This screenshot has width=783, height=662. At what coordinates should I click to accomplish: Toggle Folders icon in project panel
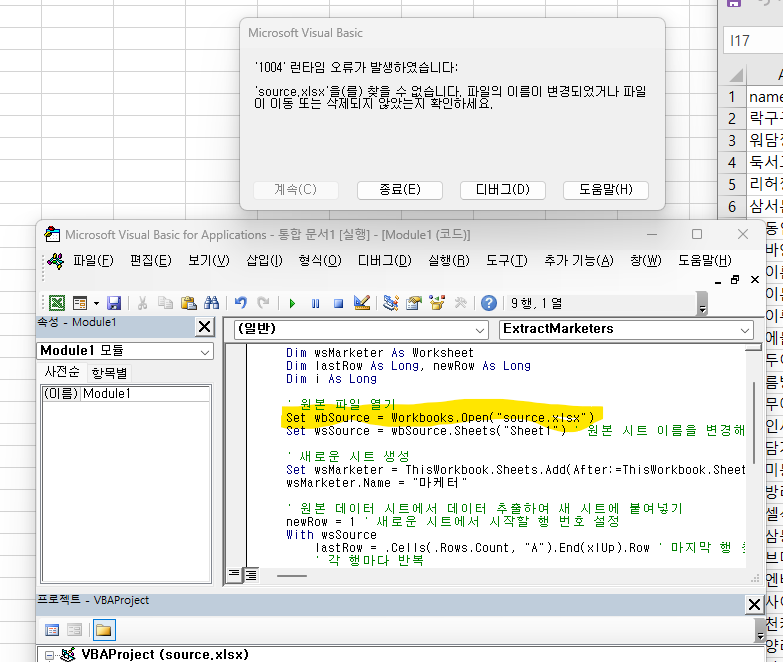pos(104,630)
